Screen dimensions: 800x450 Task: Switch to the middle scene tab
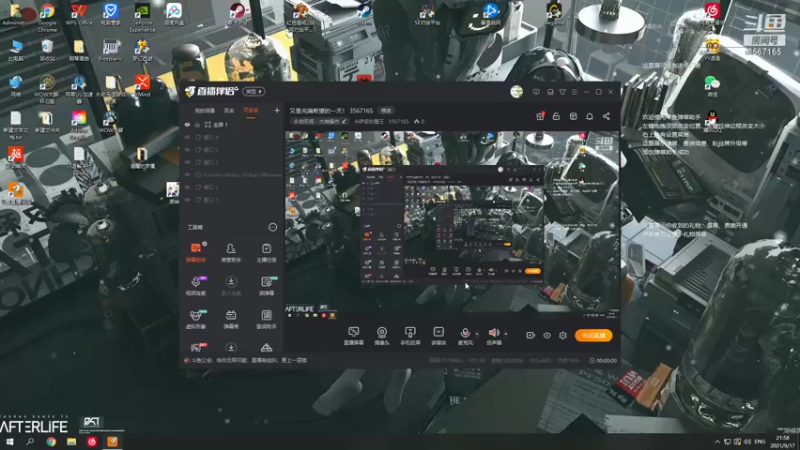click(229, 111)
